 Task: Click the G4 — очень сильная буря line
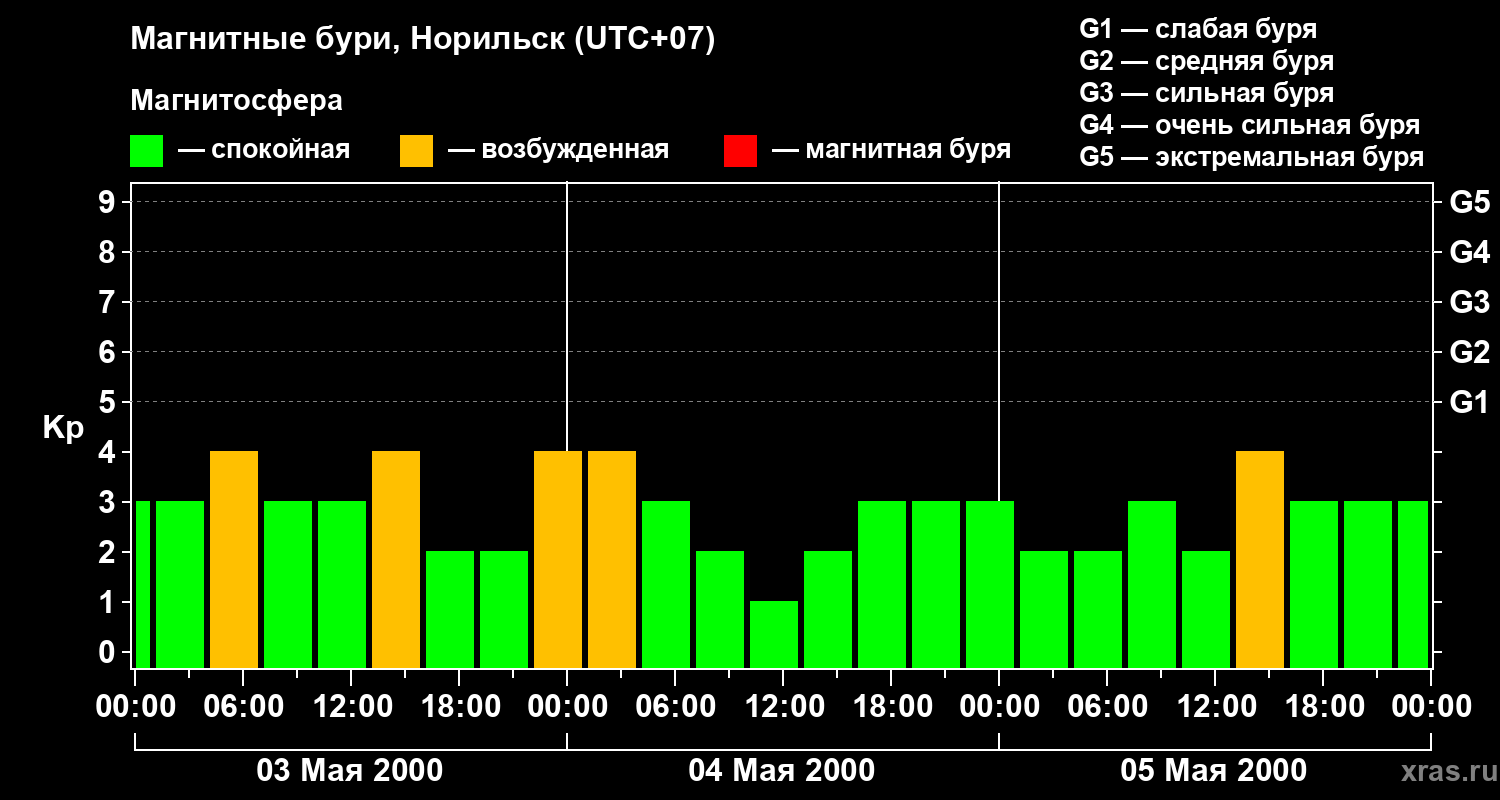[x=1249, y=125]
